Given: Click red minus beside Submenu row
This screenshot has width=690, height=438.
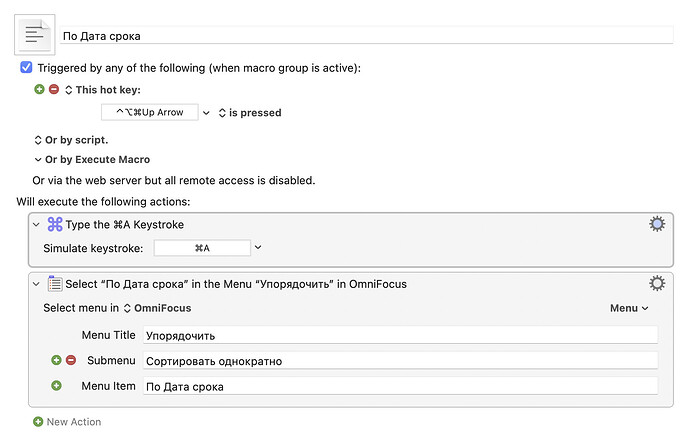Looking at the screenshot, I should pos(70,360).
